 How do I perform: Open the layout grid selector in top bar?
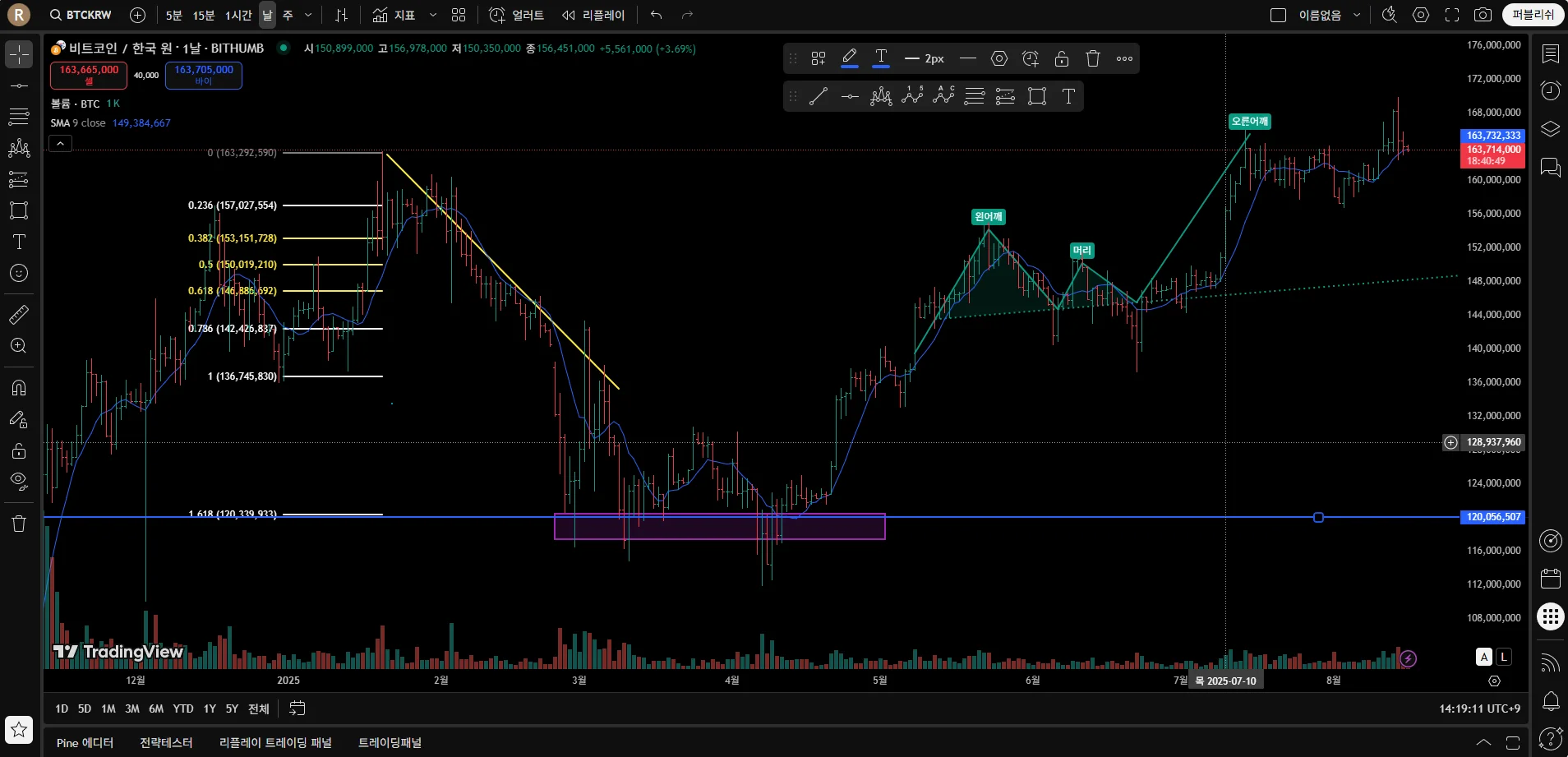[459, 15]
